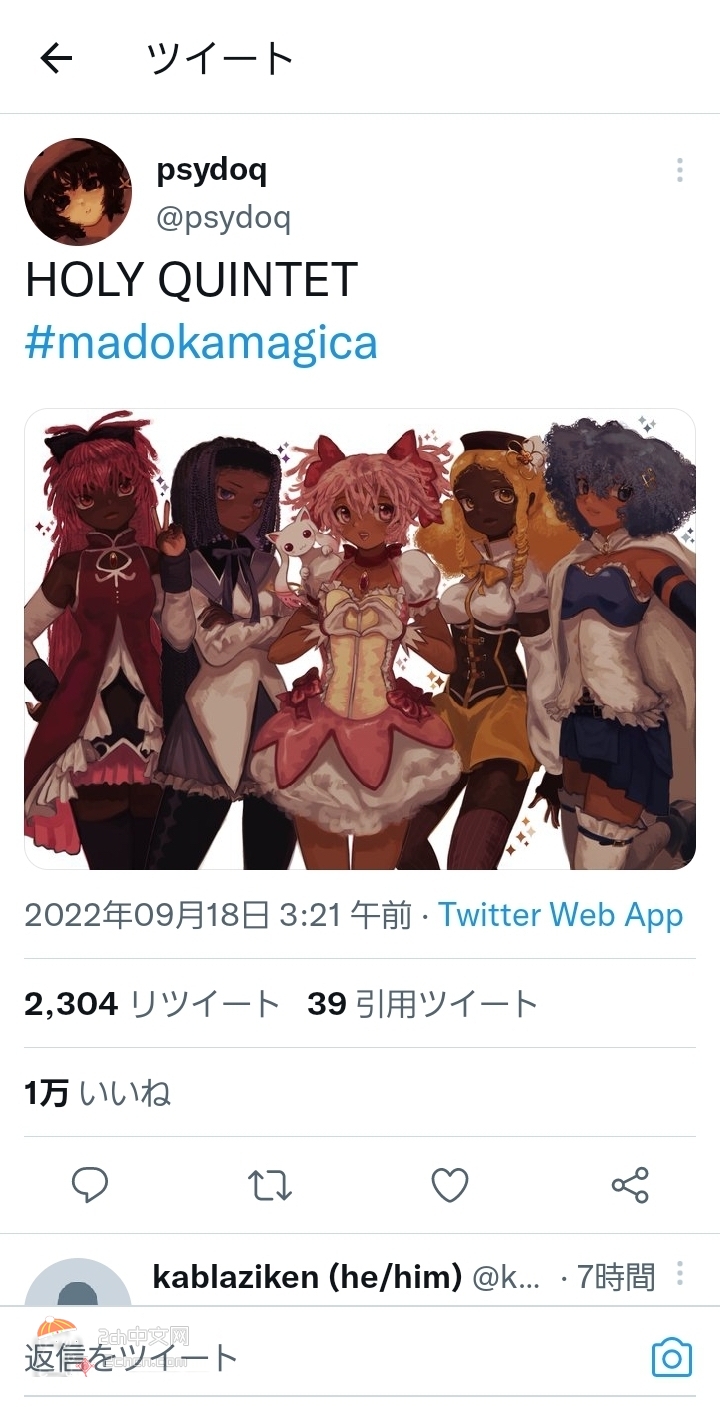Tap the reply tweet input field
Viewport: 720px width, 1407px height.
pos(330,1358)
